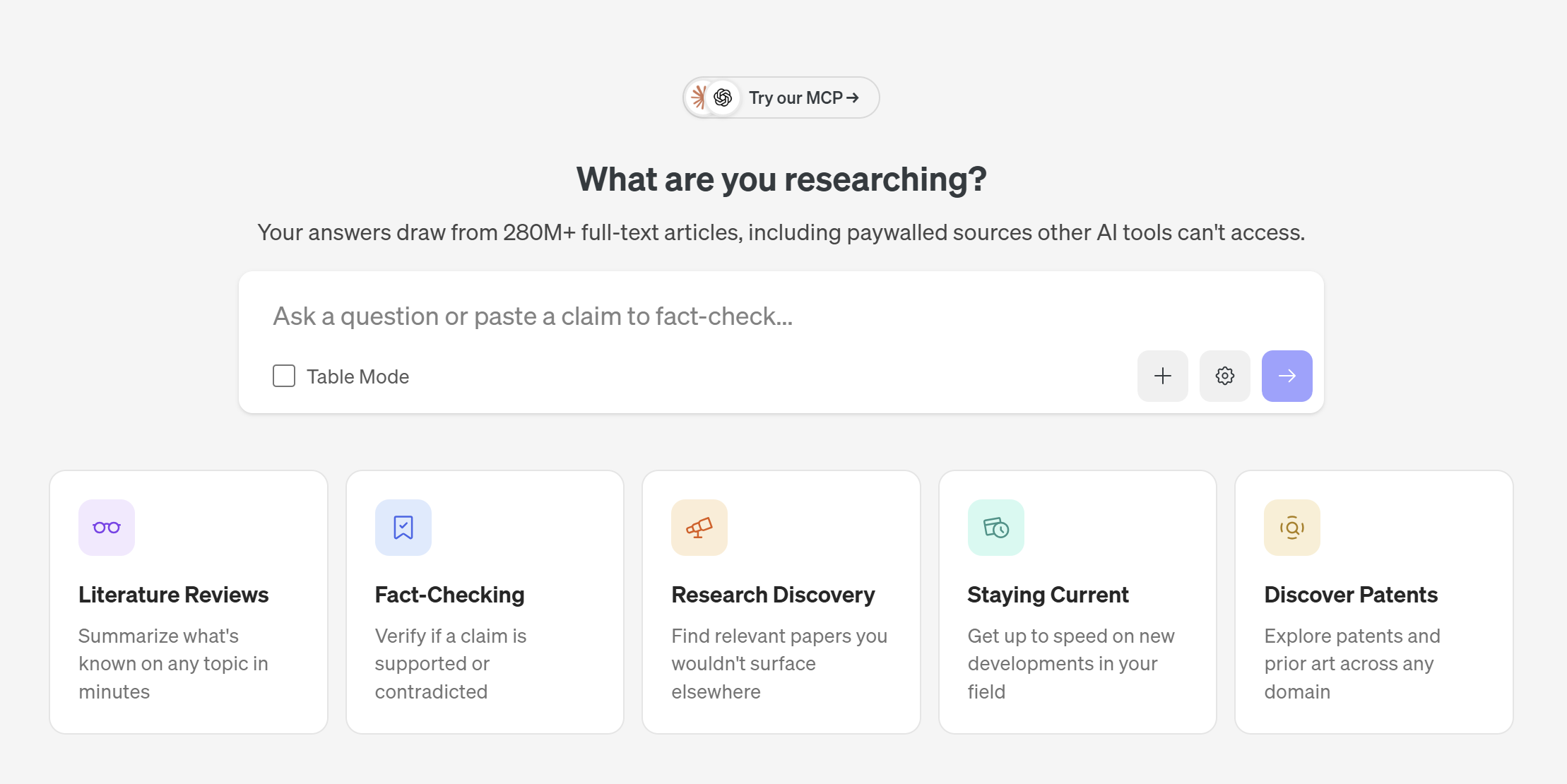
Task: Click the Claude starburst logo in pill
Action: tap(698, 97)
